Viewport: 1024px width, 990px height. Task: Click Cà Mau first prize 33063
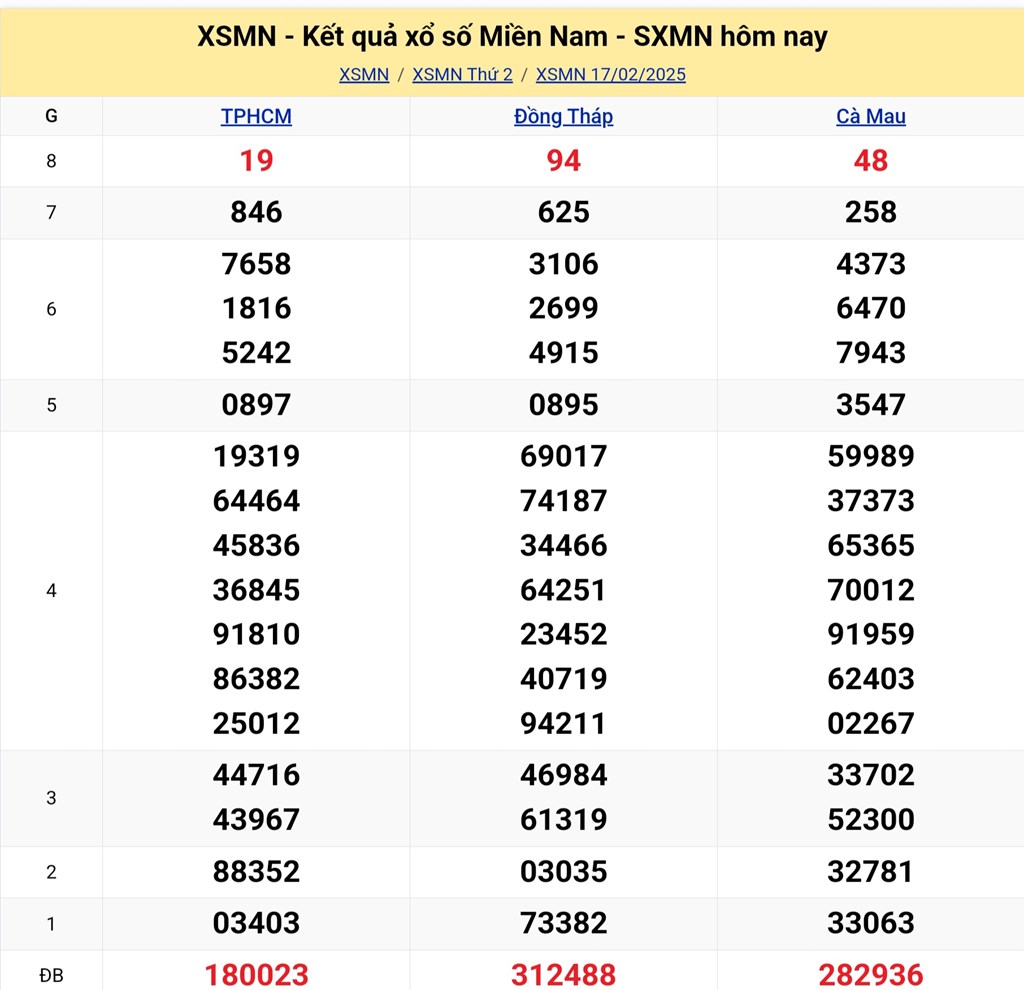[871, 923]
